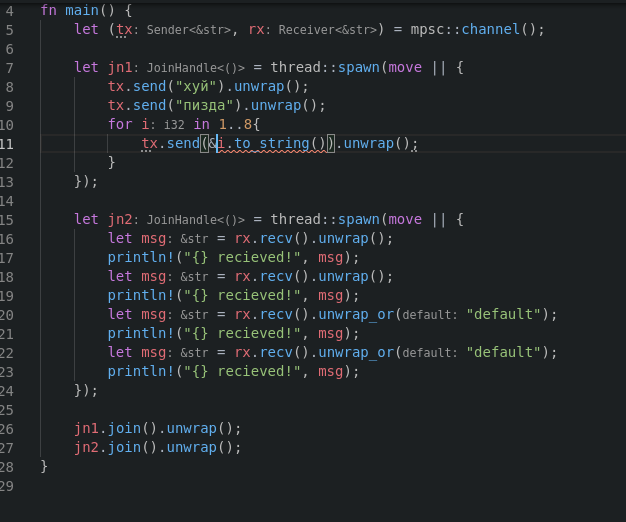Click the 'for' keyword on line 10

coord(120,124)
